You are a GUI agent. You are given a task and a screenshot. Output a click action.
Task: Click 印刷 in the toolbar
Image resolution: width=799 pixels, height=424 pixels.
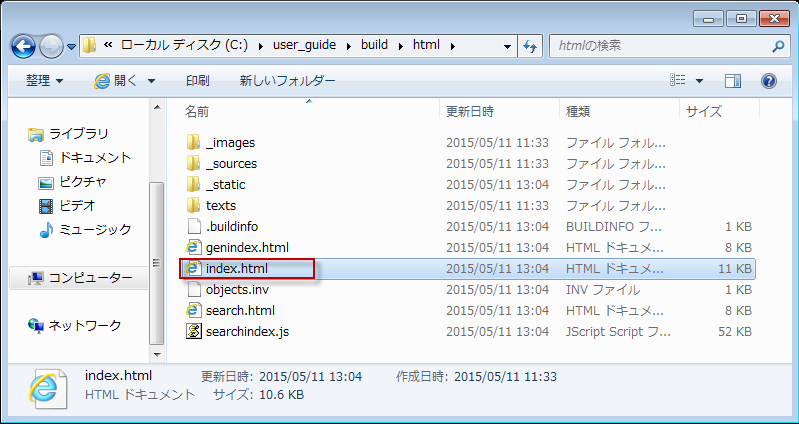[197, 81]
